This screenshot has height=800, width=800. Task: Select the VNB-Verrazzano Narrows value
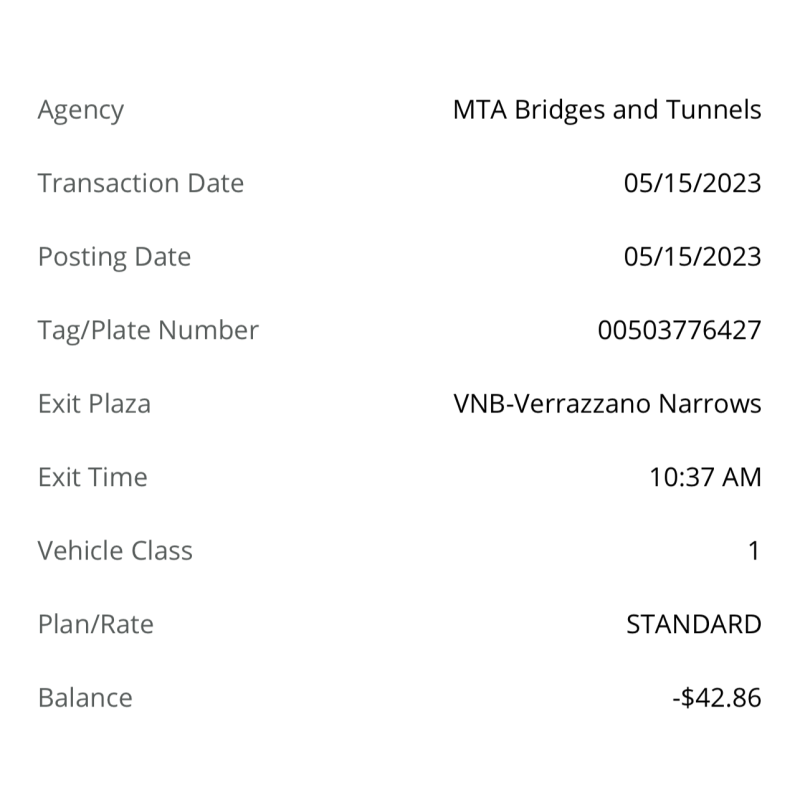point(607,404)
